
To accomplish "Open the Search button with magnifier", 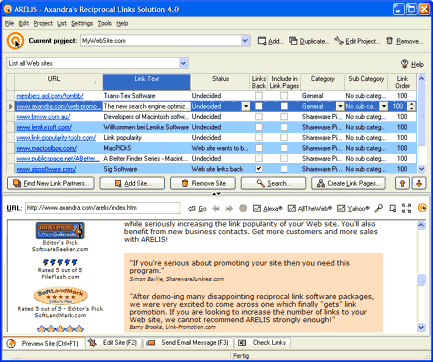I will click(273, 183).
